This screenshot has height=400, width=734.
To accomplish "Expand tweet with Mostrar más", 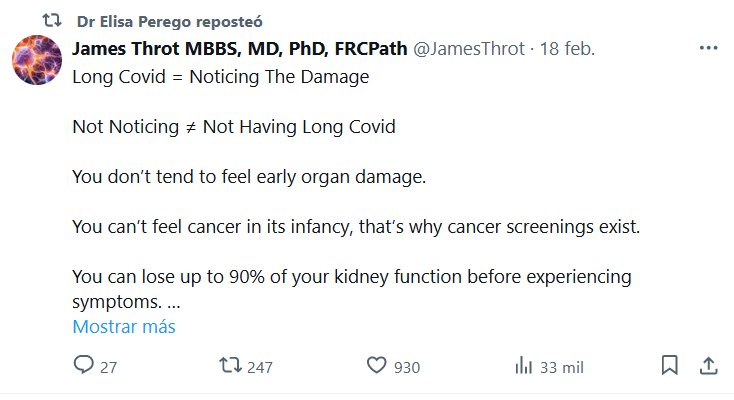I will coord(124,327).
